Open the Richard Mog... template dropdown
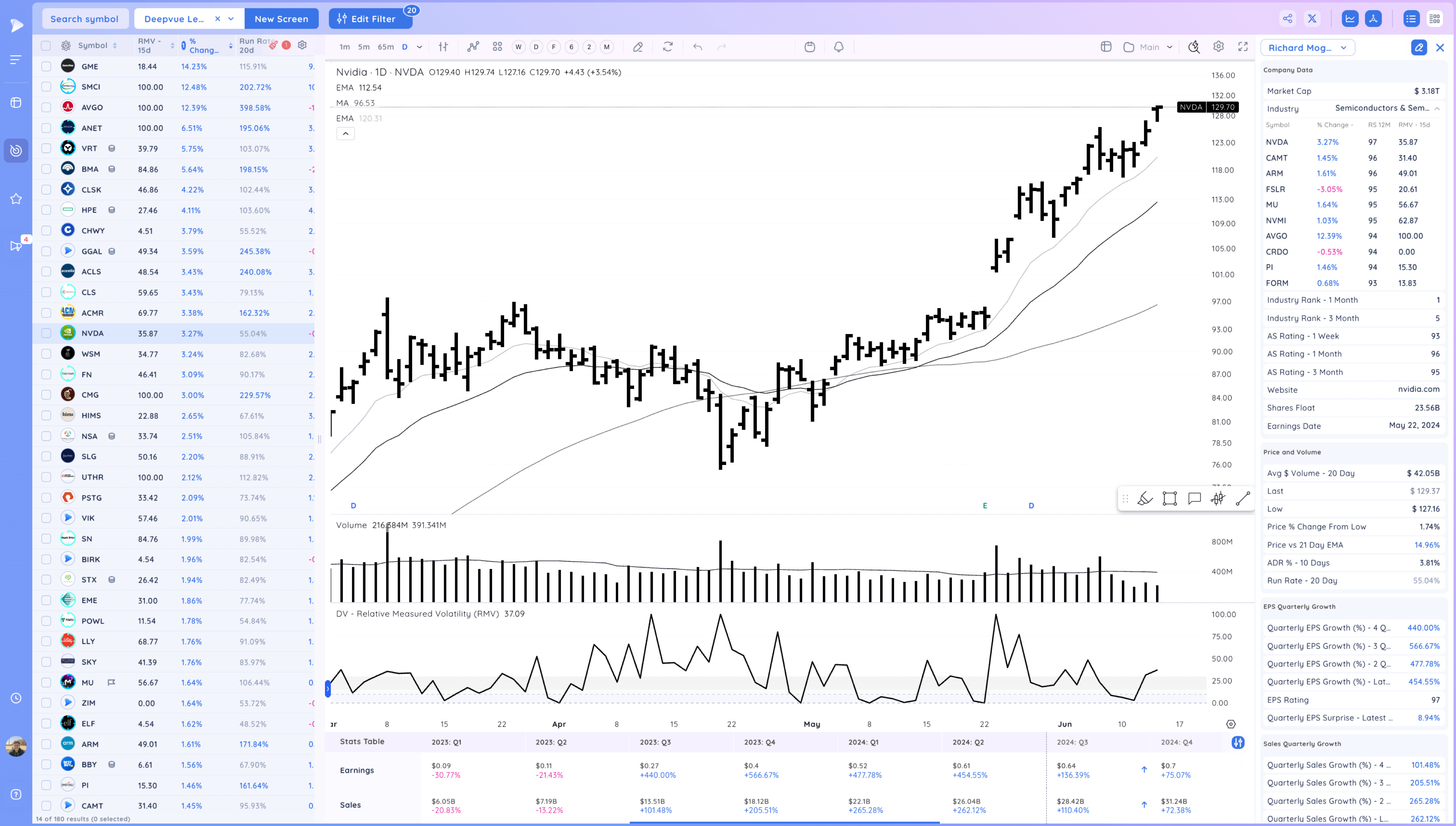This screenshot has height=826, width=1456. 1307,48
